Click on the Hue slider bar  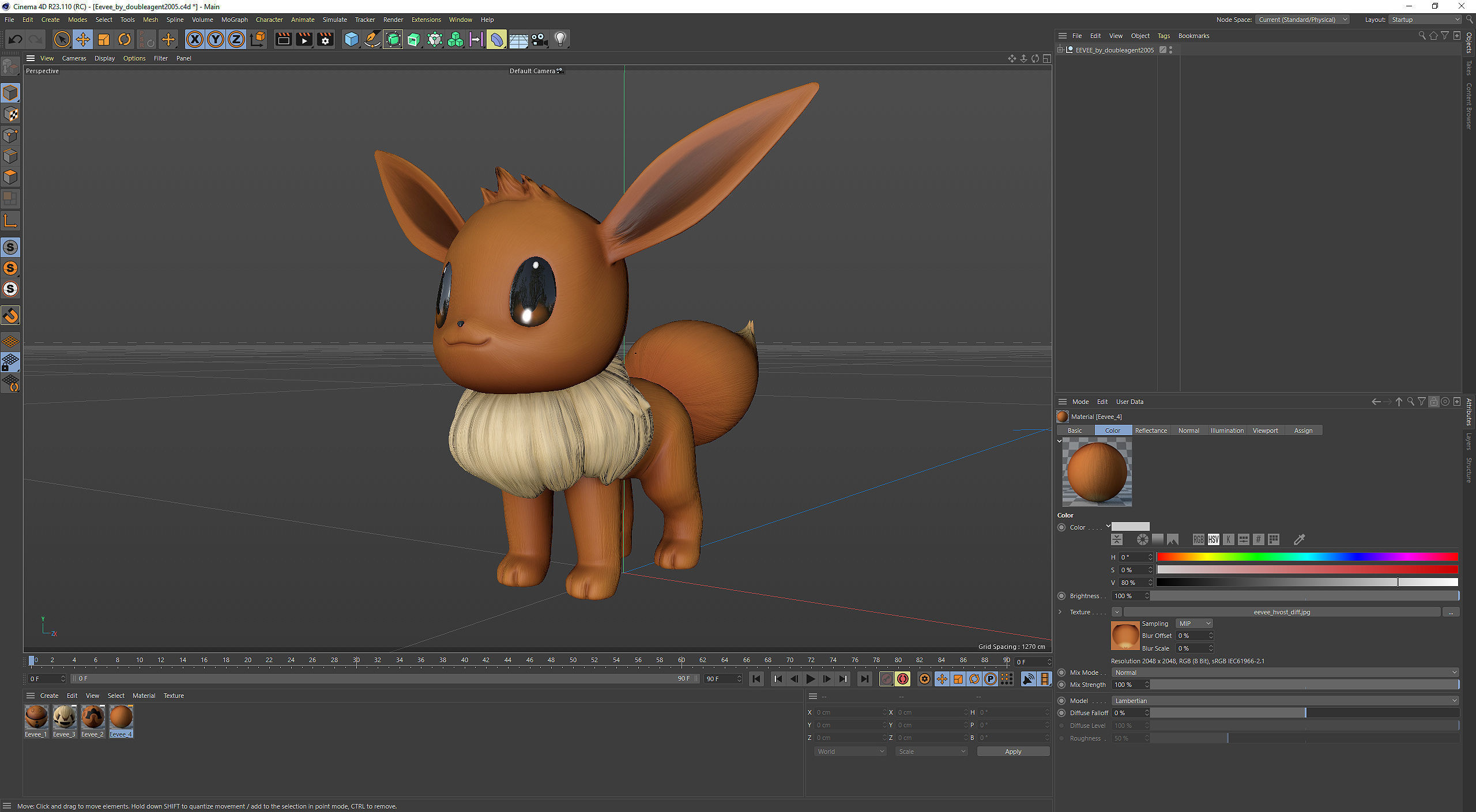click(x=1307, y=557)
